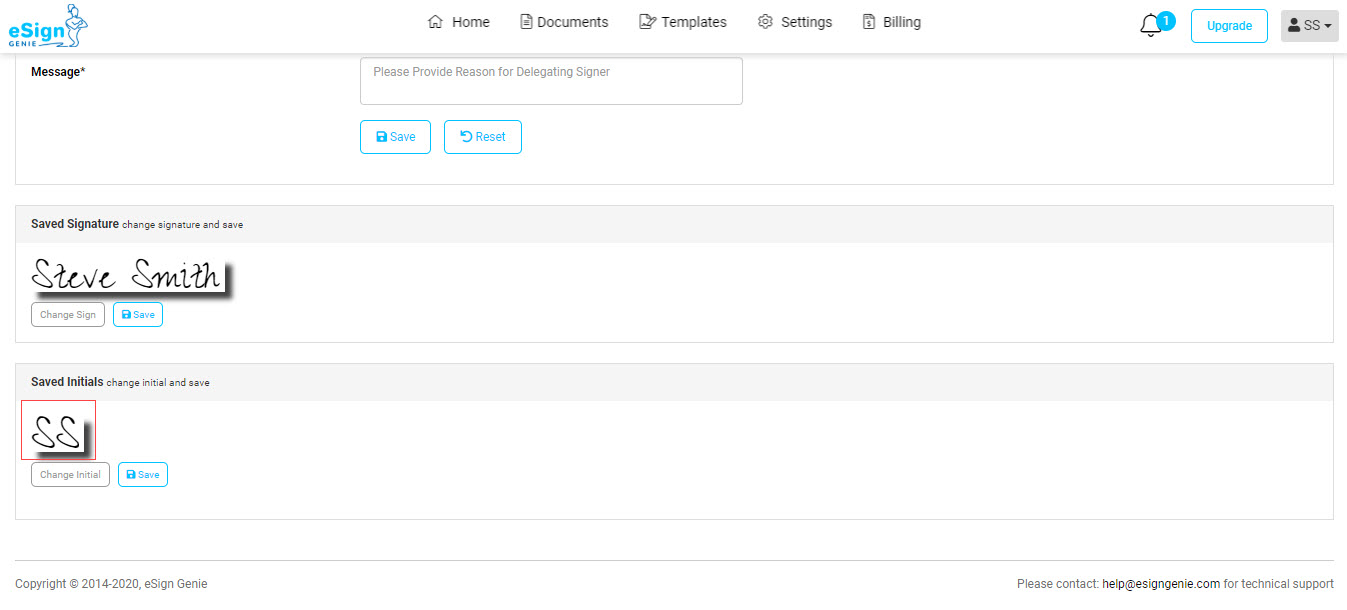This screenshot has height=610, width=1347.
Task: Save the delegation message
Action: pos(395,137)
